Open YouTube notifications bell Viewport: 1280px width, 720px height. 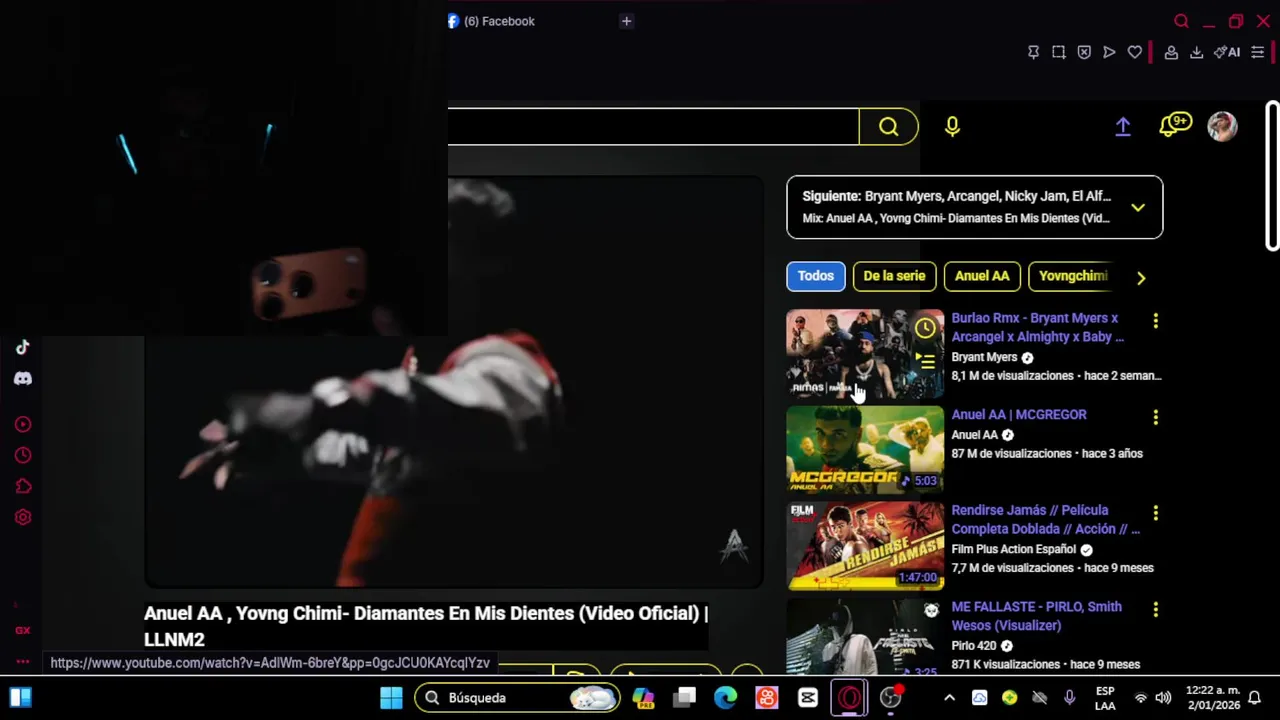click(1174, 125)
